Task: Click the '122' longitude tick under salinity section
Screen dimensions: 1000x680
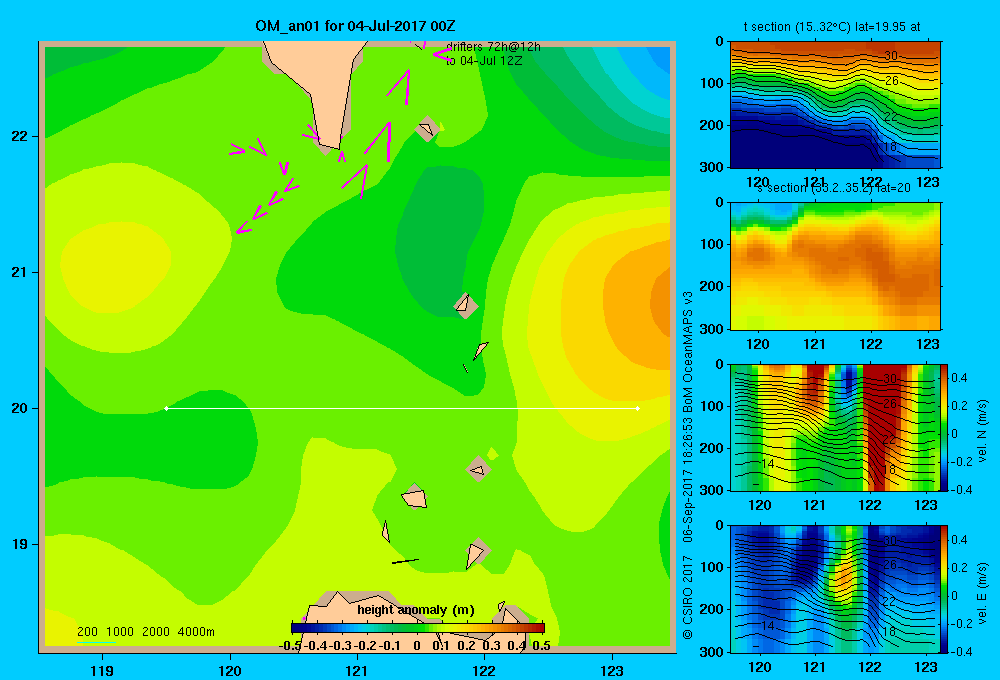Action: (871, 344)
